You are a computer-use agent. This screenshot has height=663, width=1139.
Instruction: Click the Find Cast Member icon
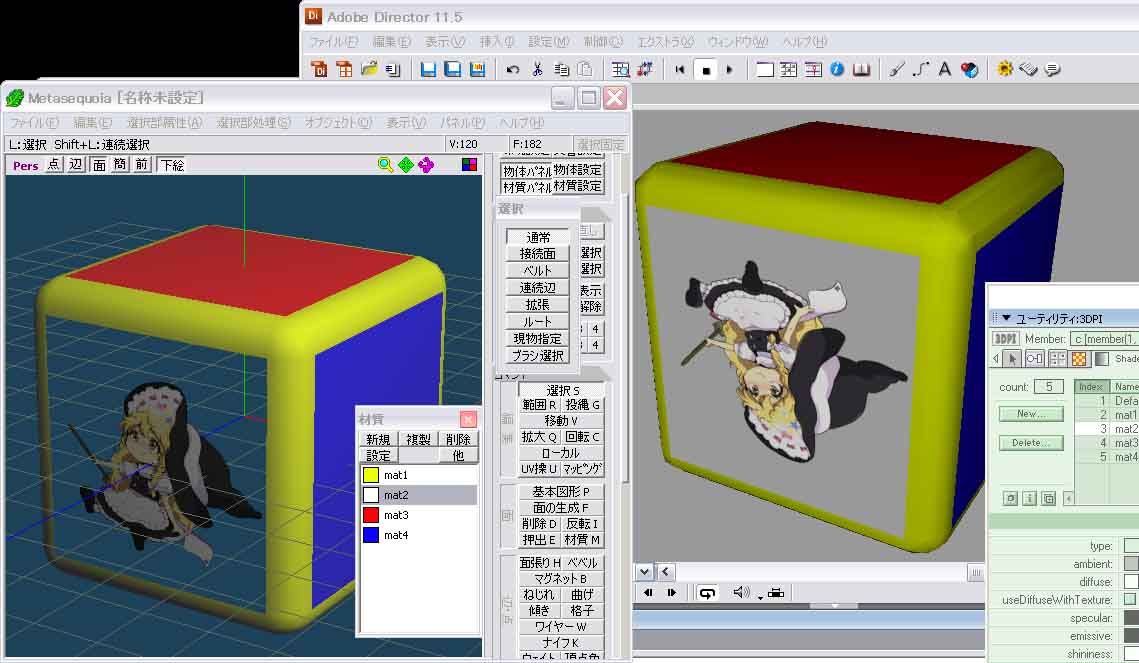[x=620, y=70]
